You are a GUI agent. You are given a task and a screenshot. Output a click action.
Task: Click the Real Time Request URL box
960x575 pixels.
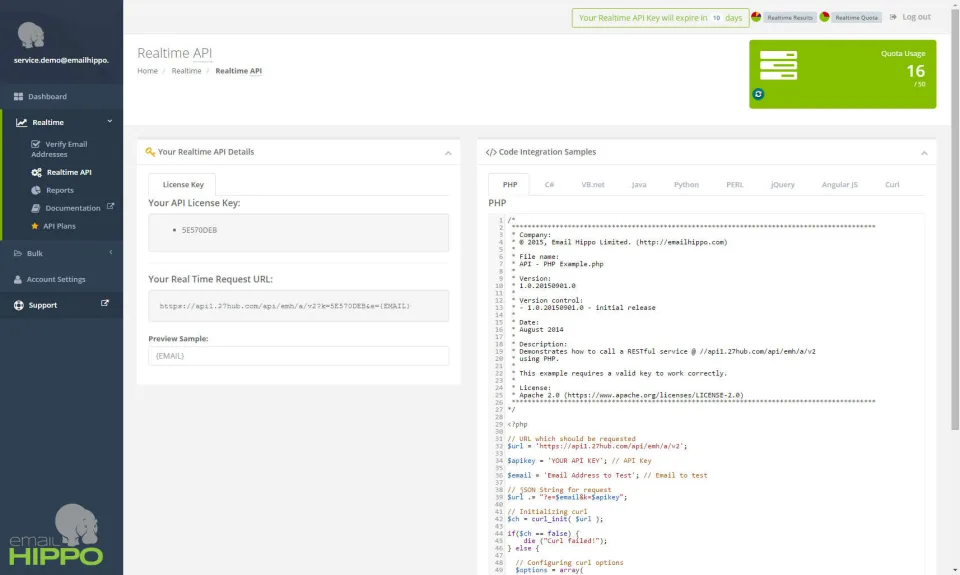(x=298, y=306)
